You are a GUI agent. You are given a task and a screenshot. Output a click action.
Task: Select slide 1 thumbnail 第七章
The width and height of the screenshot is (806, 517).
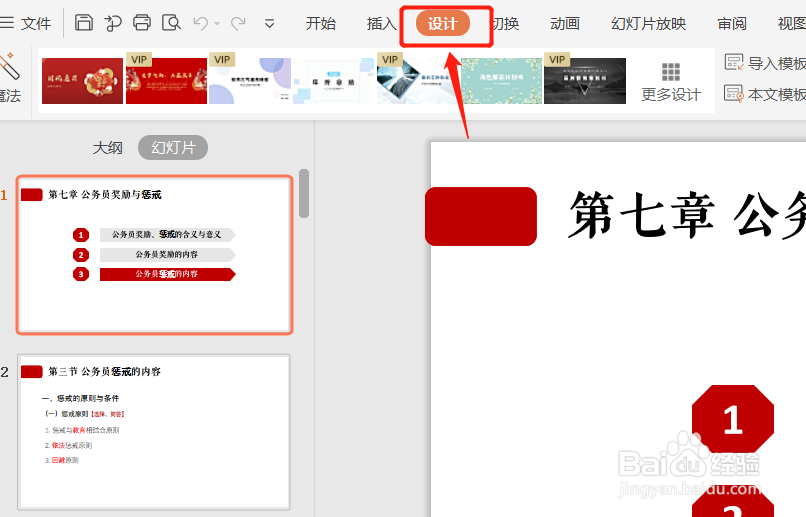coord(155,255)
